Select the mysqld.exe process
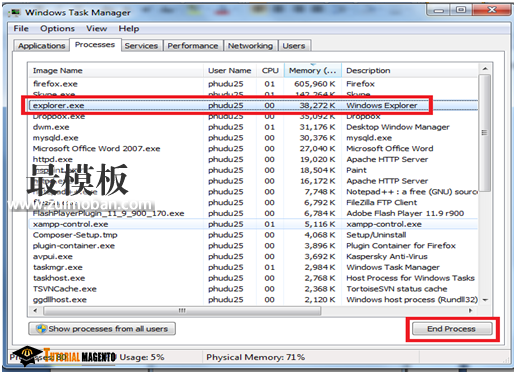This screenshot has height=374, width=516. (x=253, y=138)
